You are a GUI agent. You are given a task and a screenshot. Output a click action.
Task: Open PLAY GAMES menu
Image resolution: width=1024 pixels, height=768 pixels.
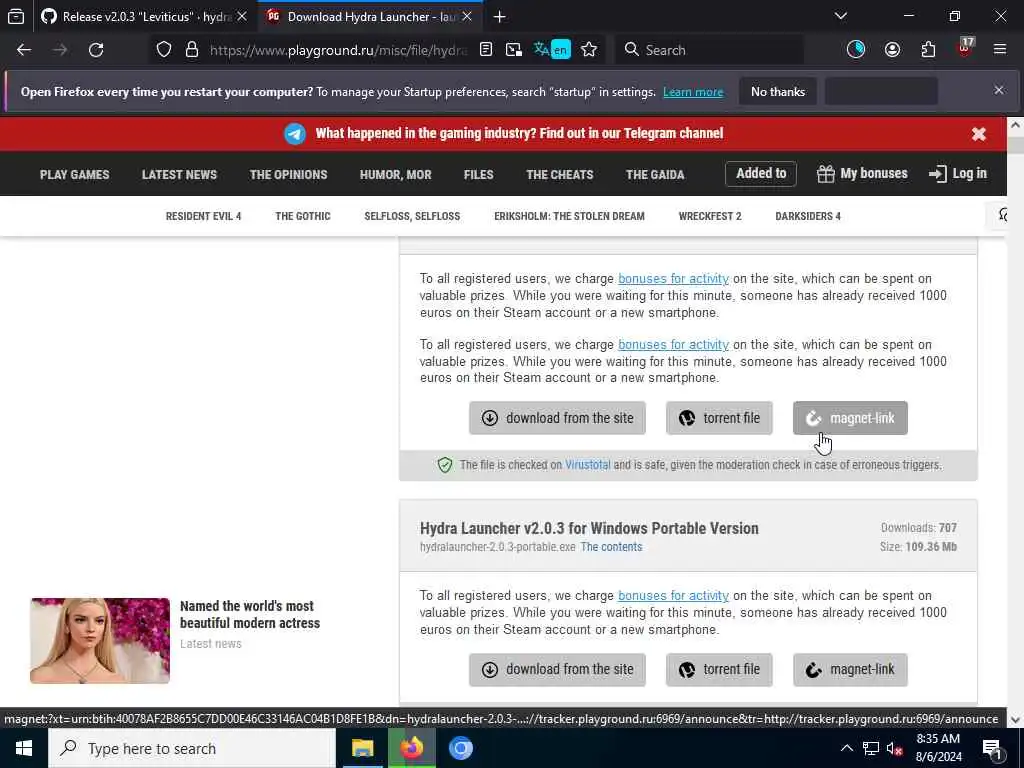pyautogui.click(x=74, y=174)
